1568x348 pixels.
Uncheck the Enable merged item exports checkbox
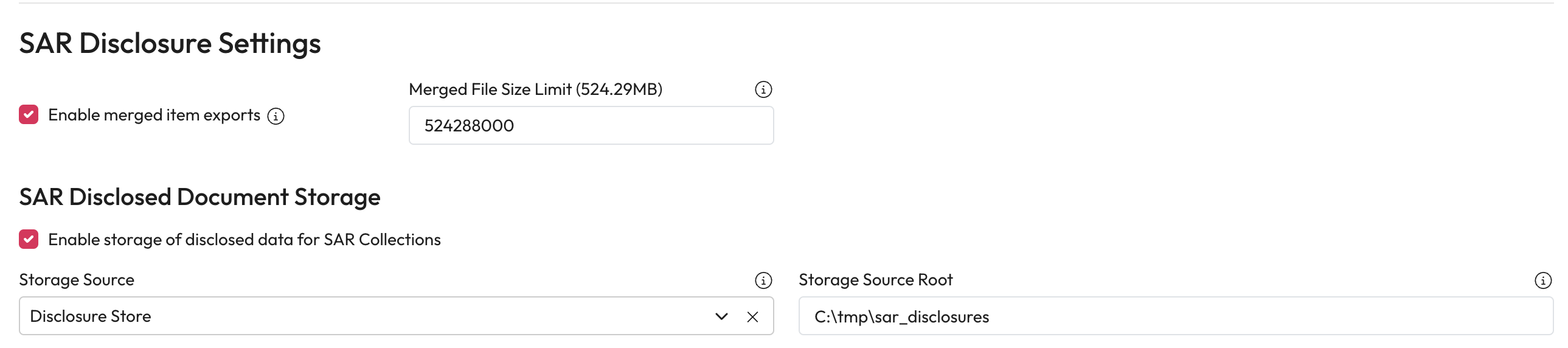tap(29, 115)
